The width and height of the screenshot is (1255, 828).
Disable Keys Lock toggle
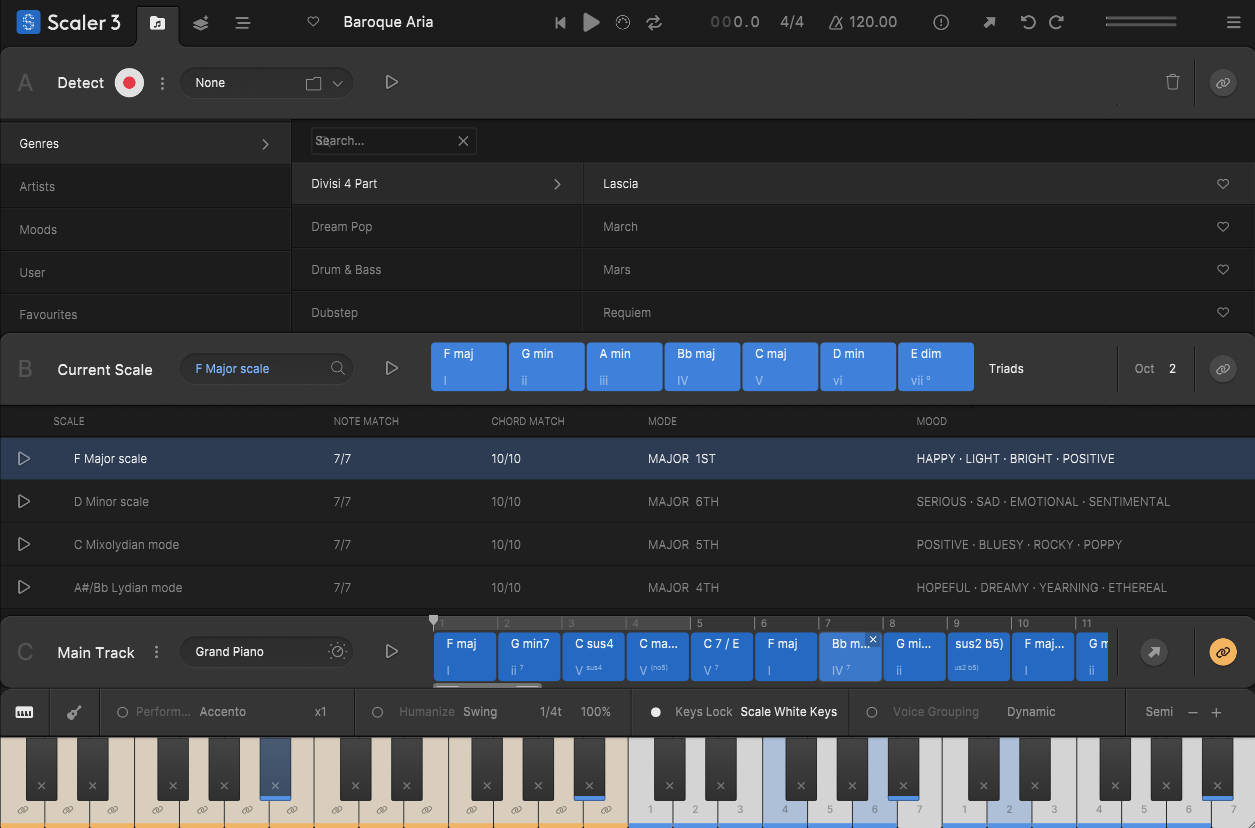[656, 712]
